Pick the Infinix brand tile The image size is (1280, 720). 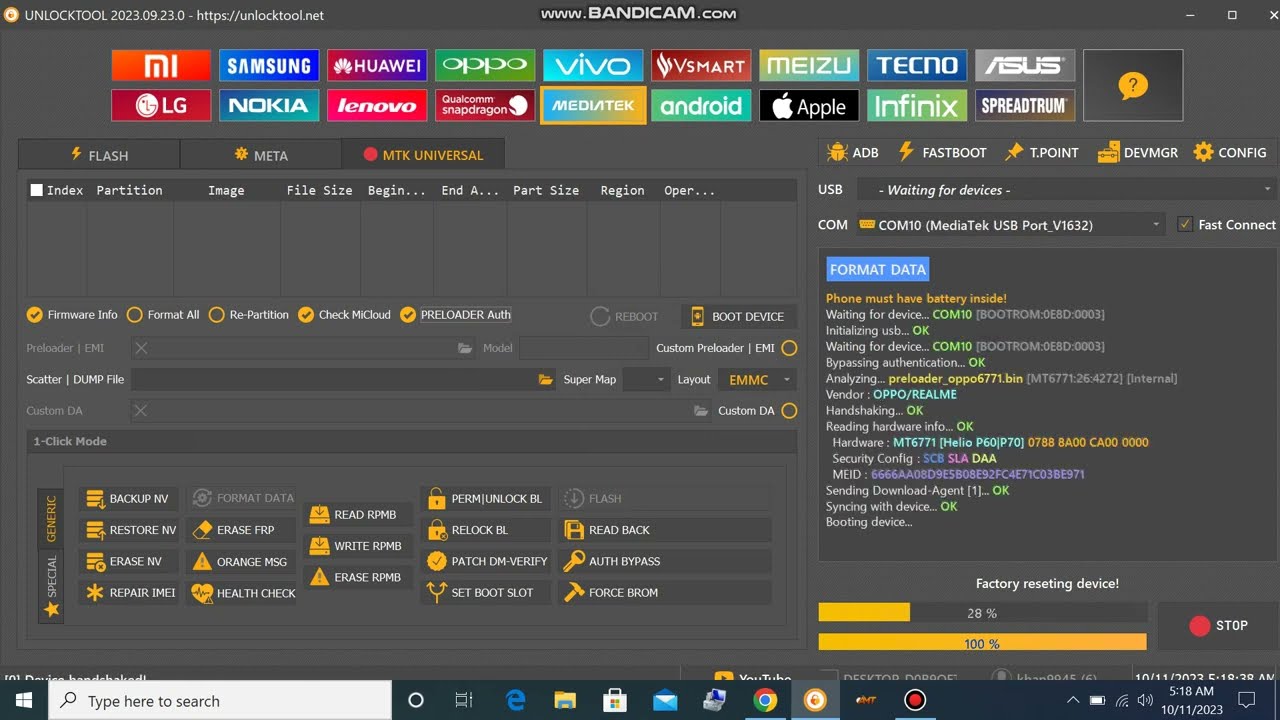tap(917, 105)
